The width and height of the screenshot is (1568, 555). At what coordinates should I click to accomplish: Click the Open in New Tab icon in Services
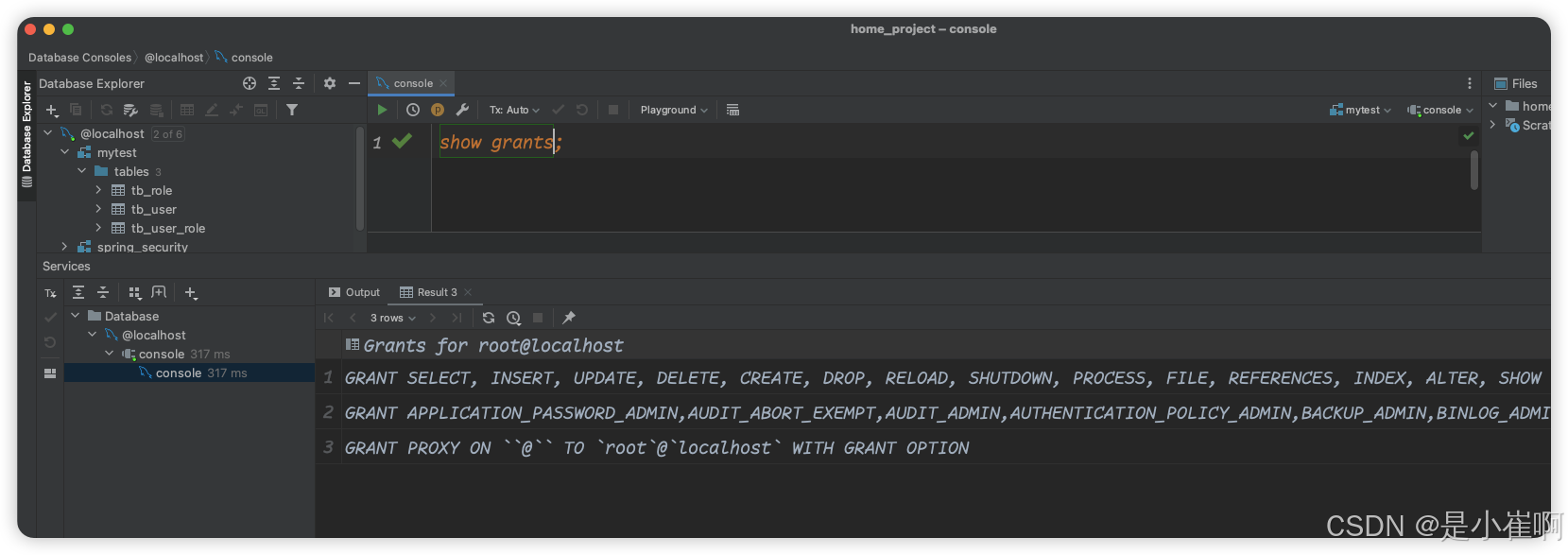(159, 293)
